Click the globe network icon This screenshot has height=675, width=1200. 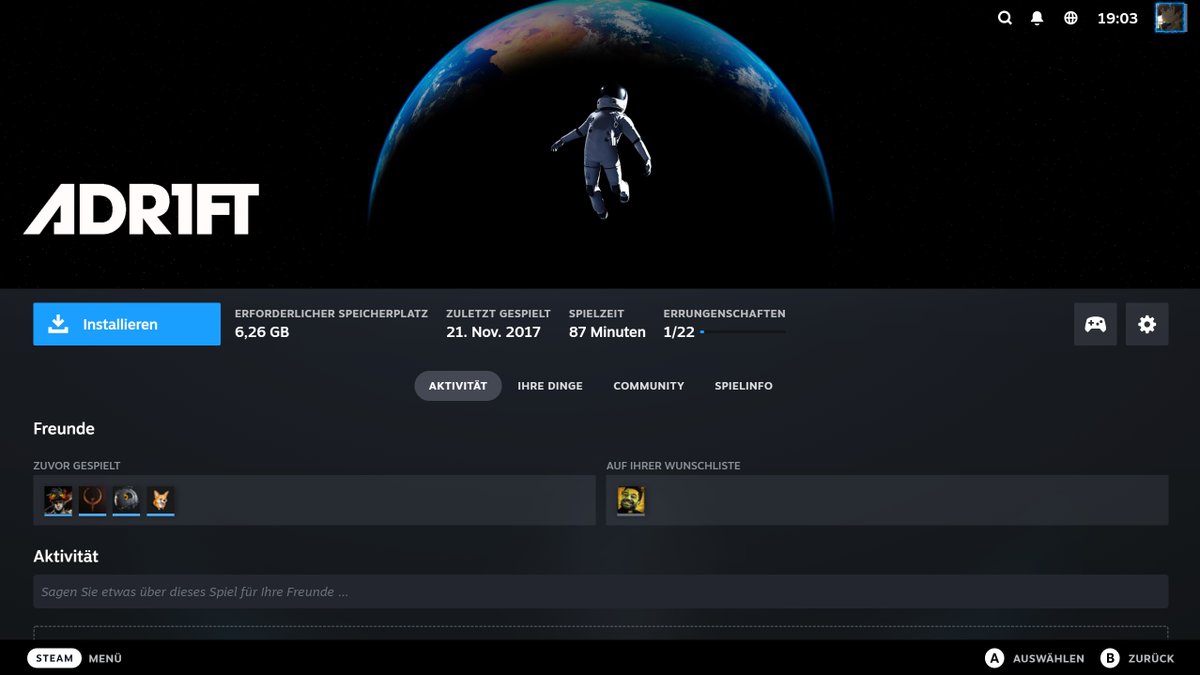(x=1071, y=18)
